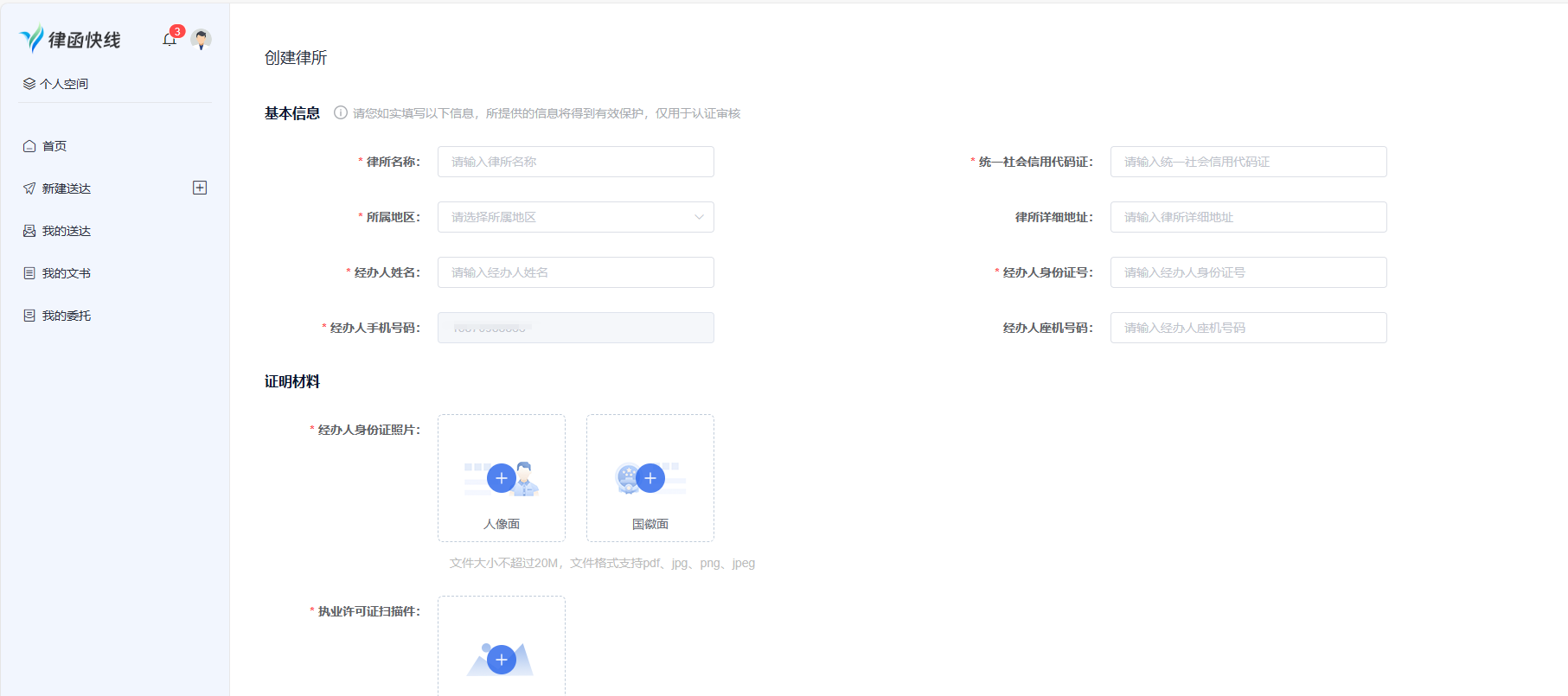Click the 文件大小不超过20M hint text
1568x696 pixels.
point(602,563)
